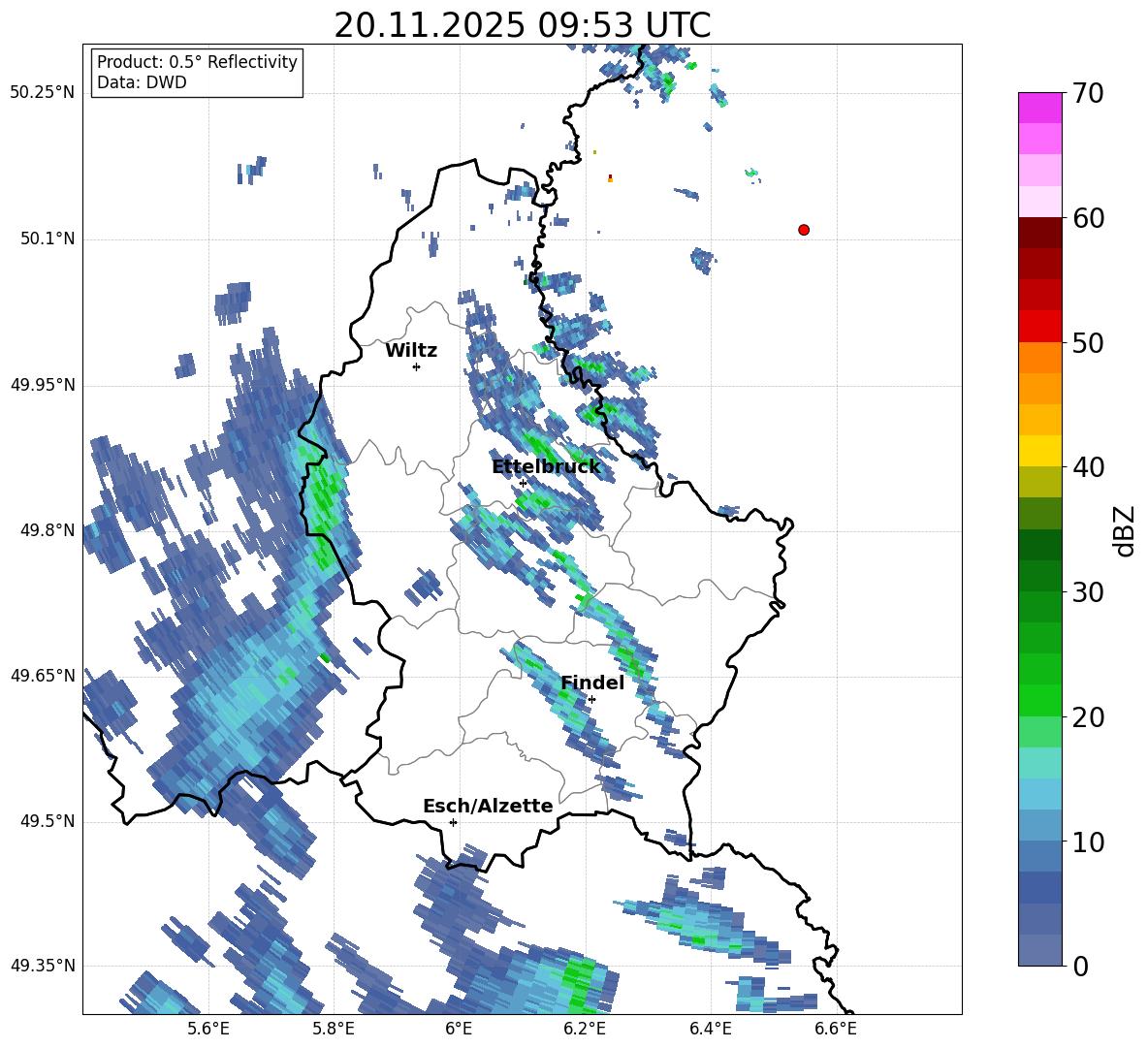Viewport: 1148px width, 1048px height.
Task: Click the 50.25°N latitude tick label
Action: (43, 93)
